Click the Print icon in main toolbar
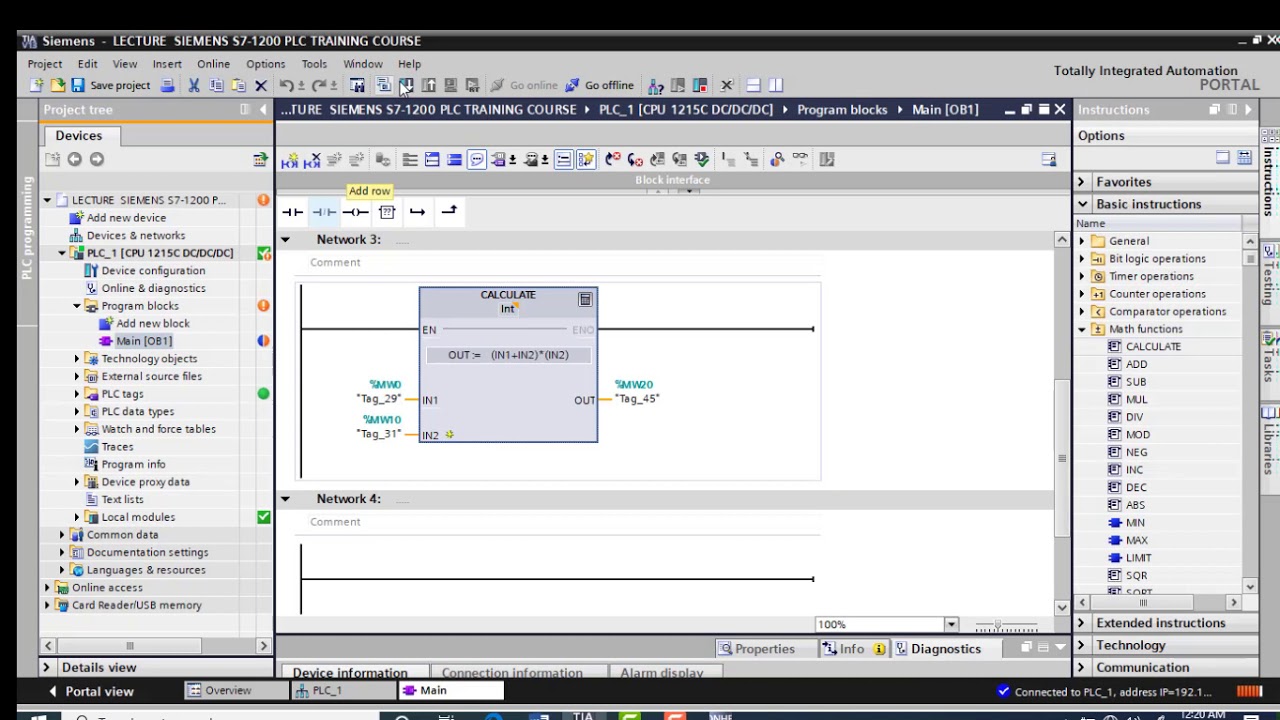1280x720 pixels. coord(167,85)
